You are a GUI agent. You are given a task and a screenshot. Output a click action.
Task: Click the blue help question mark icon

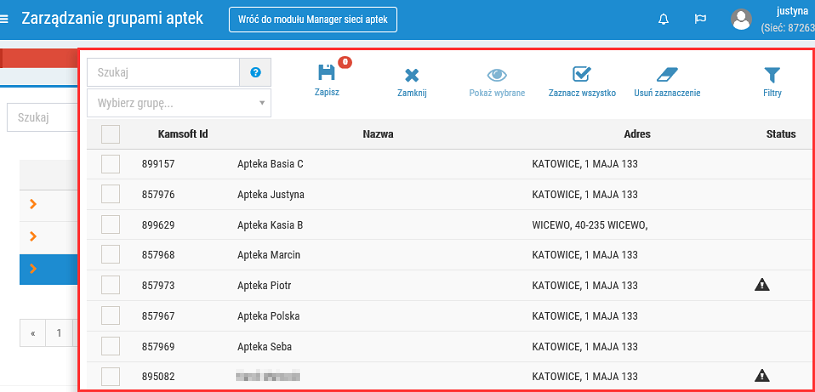point(255,73)
